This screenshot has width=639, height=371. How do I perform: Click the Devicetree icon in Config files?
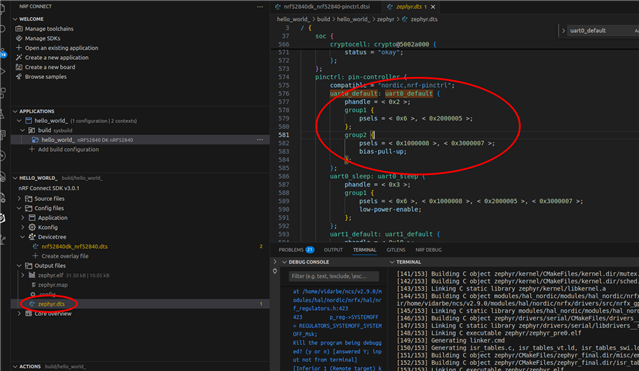tap(32, 237)
